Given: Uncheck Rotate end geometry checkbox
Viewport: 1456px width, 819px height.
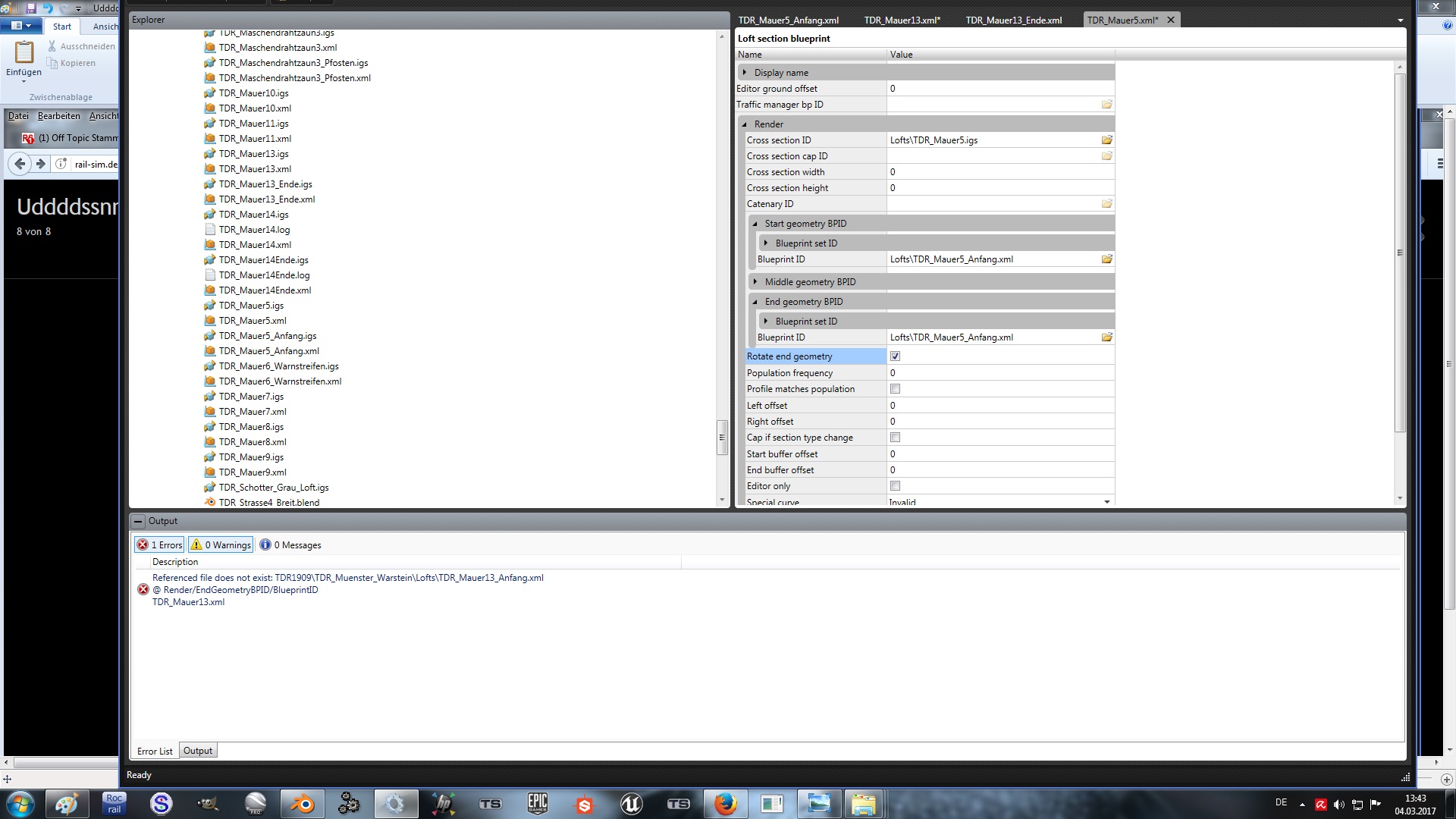Looking at the screenshot, I should coord(895,356).
